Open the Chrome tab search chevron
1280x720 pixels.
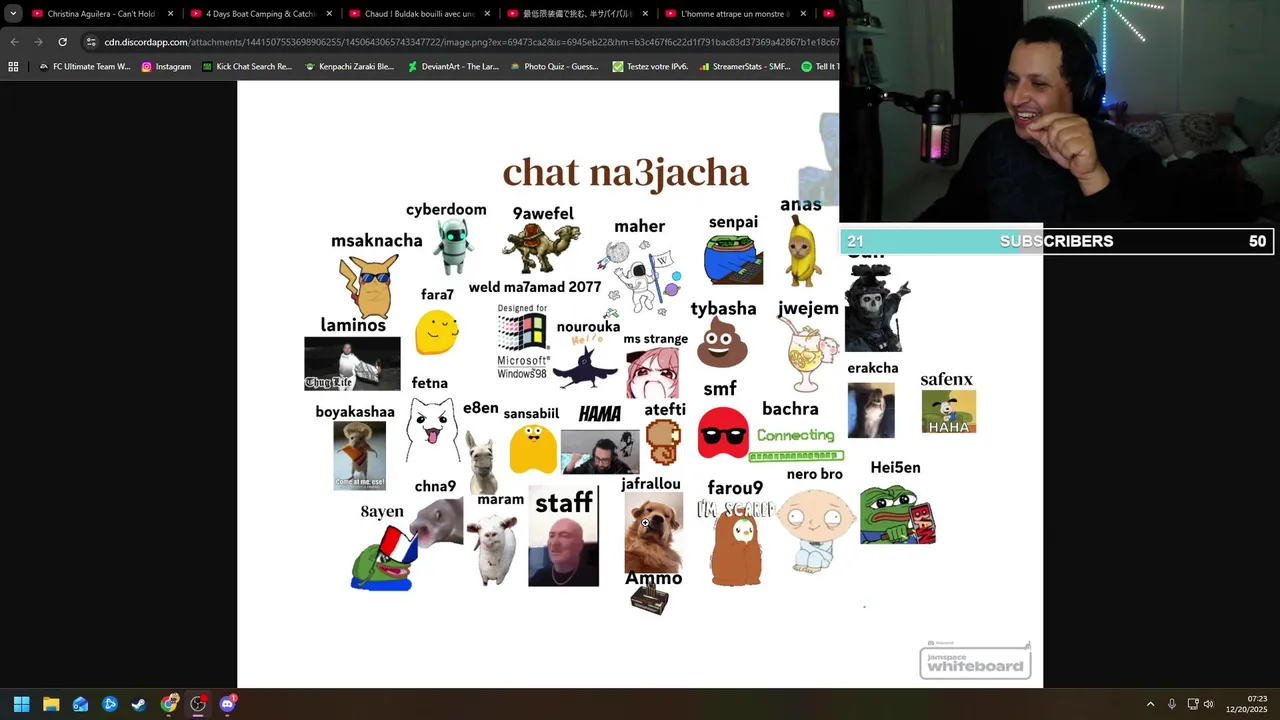pos(13,14)
